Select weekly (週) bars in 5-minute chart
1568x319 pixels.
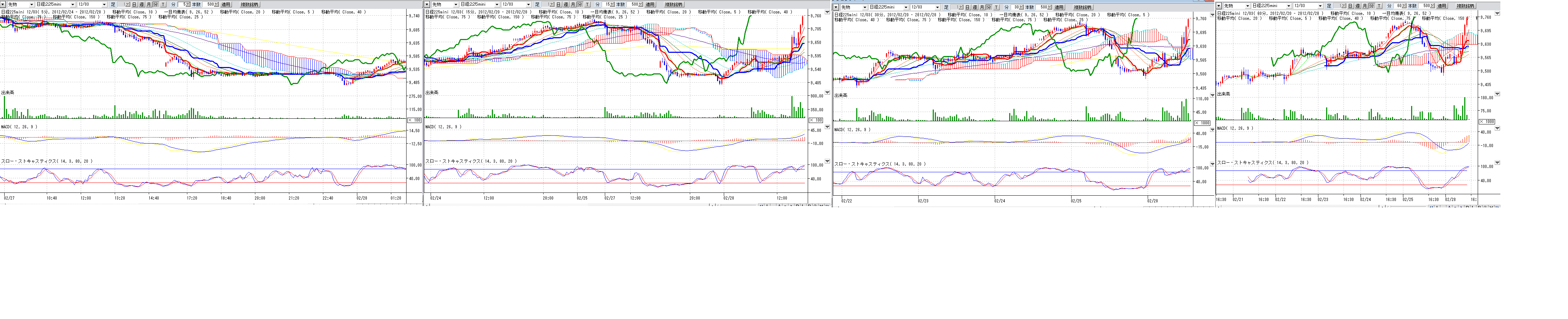(x=142, y=4)
